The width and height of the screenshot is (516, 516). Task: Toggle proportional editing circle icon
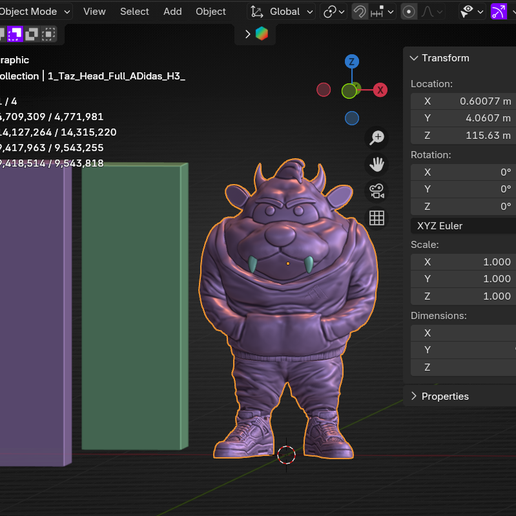click(409, 12)
